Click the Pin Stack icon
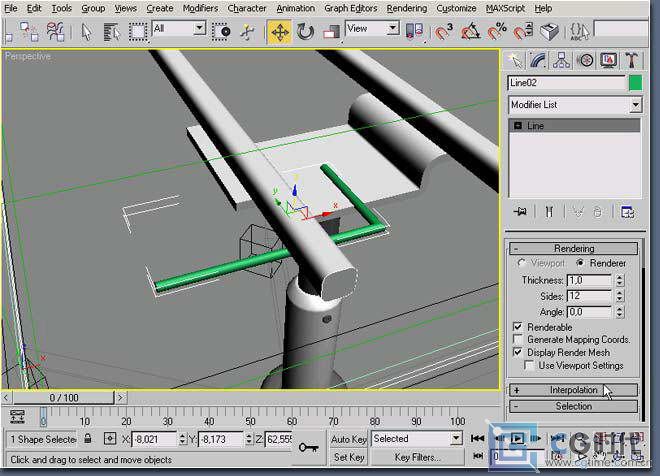Image resolution: width=660 pixels, height=476 pixels. tap(520, 211)
